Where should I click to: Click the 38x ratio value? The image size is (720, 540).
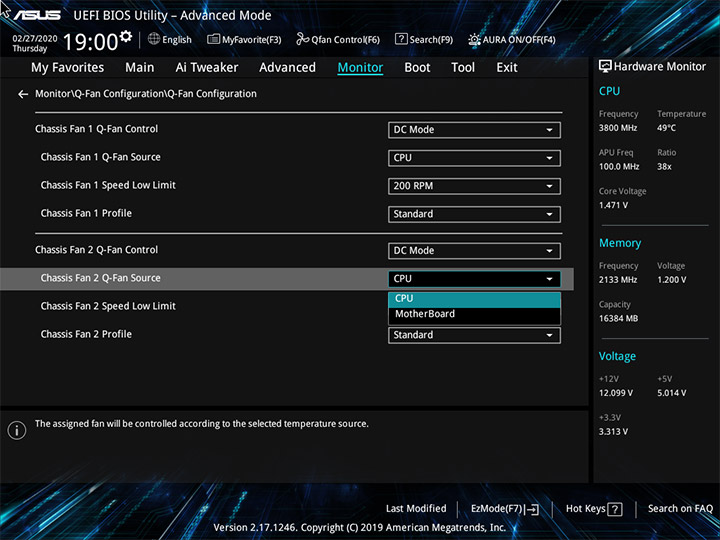(664, 167)
